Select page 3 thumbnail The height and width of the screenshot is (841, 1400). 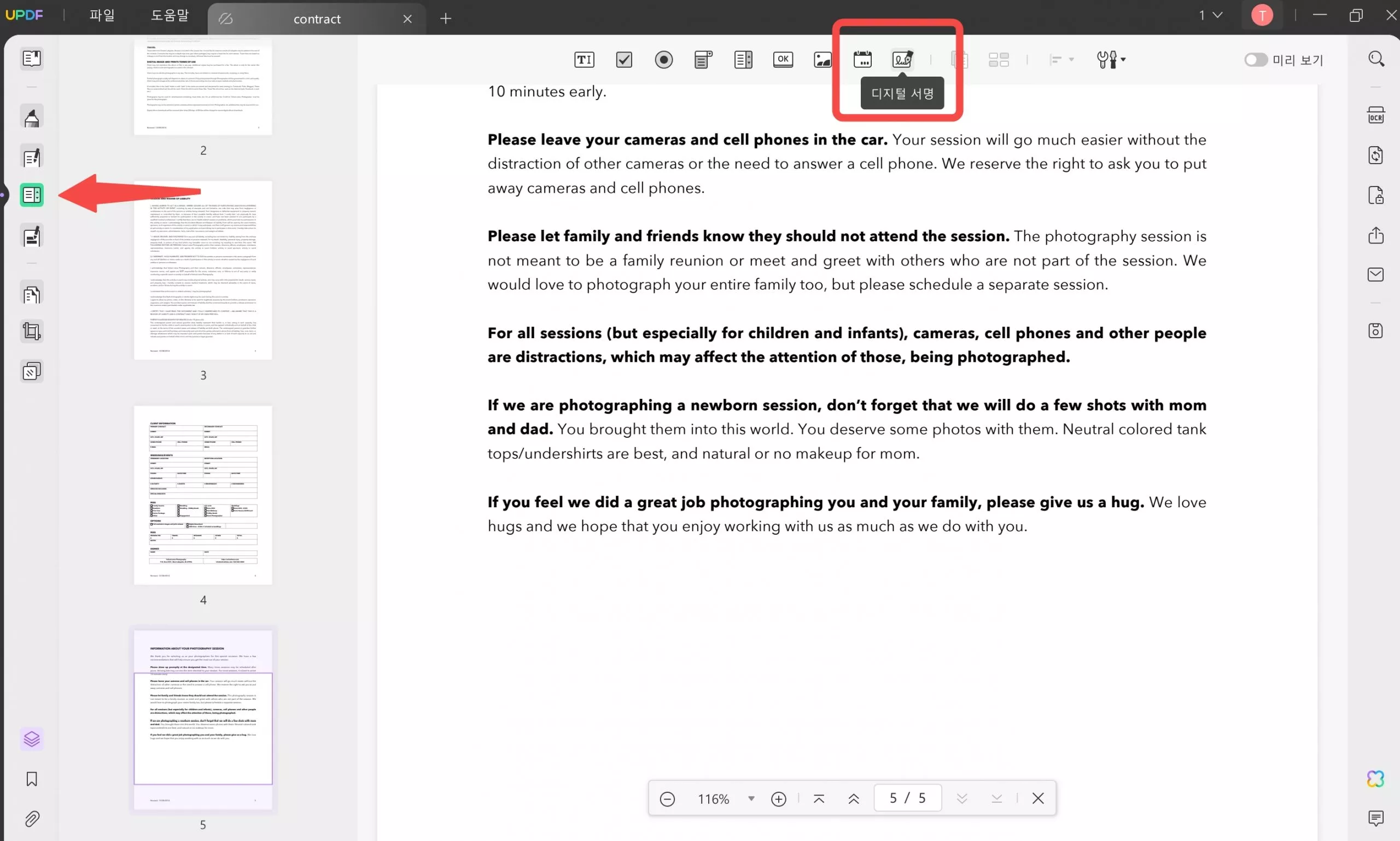(203, 270)
